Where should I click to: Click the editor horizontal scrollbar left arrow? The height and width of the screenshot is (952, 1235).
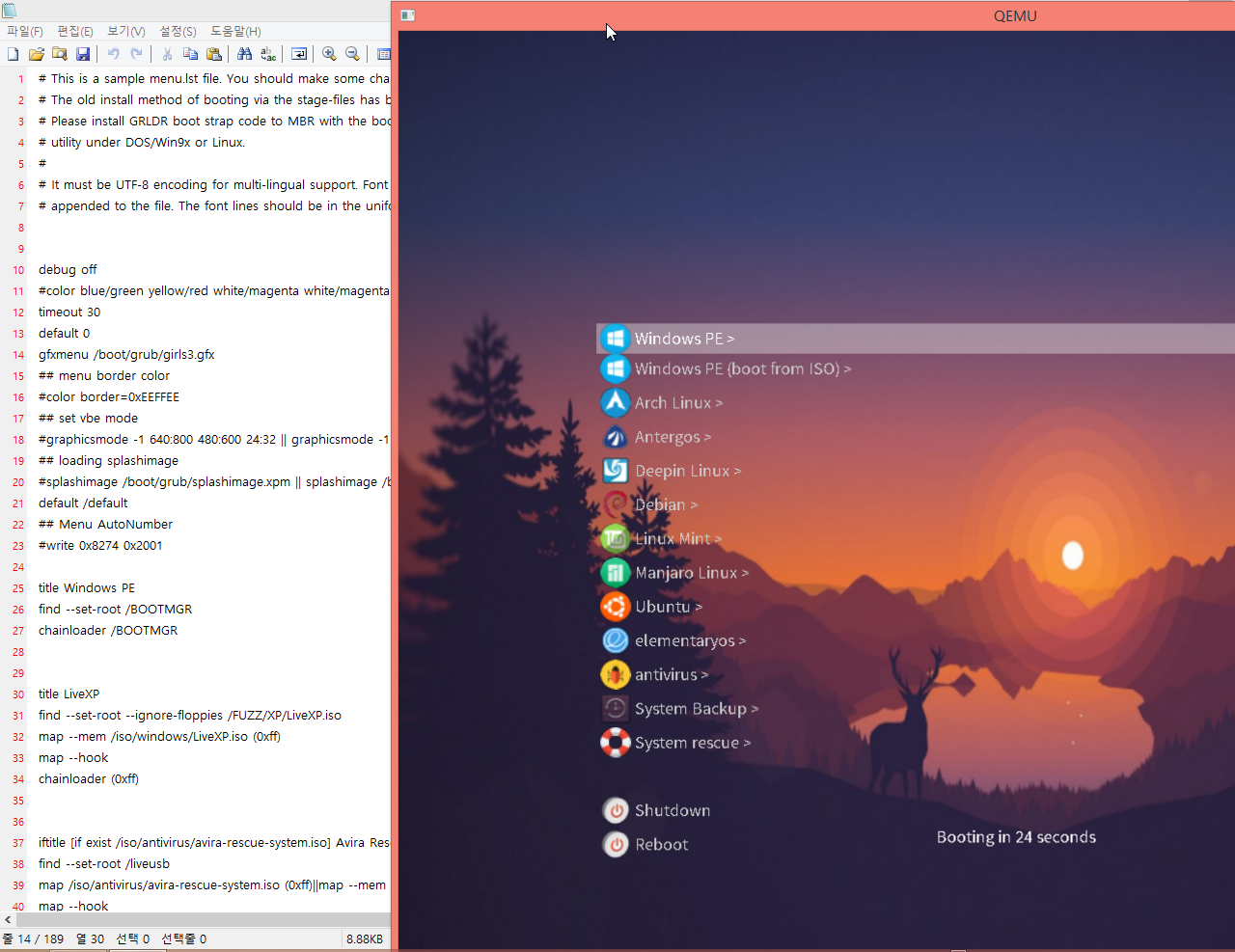coord(8,919)
